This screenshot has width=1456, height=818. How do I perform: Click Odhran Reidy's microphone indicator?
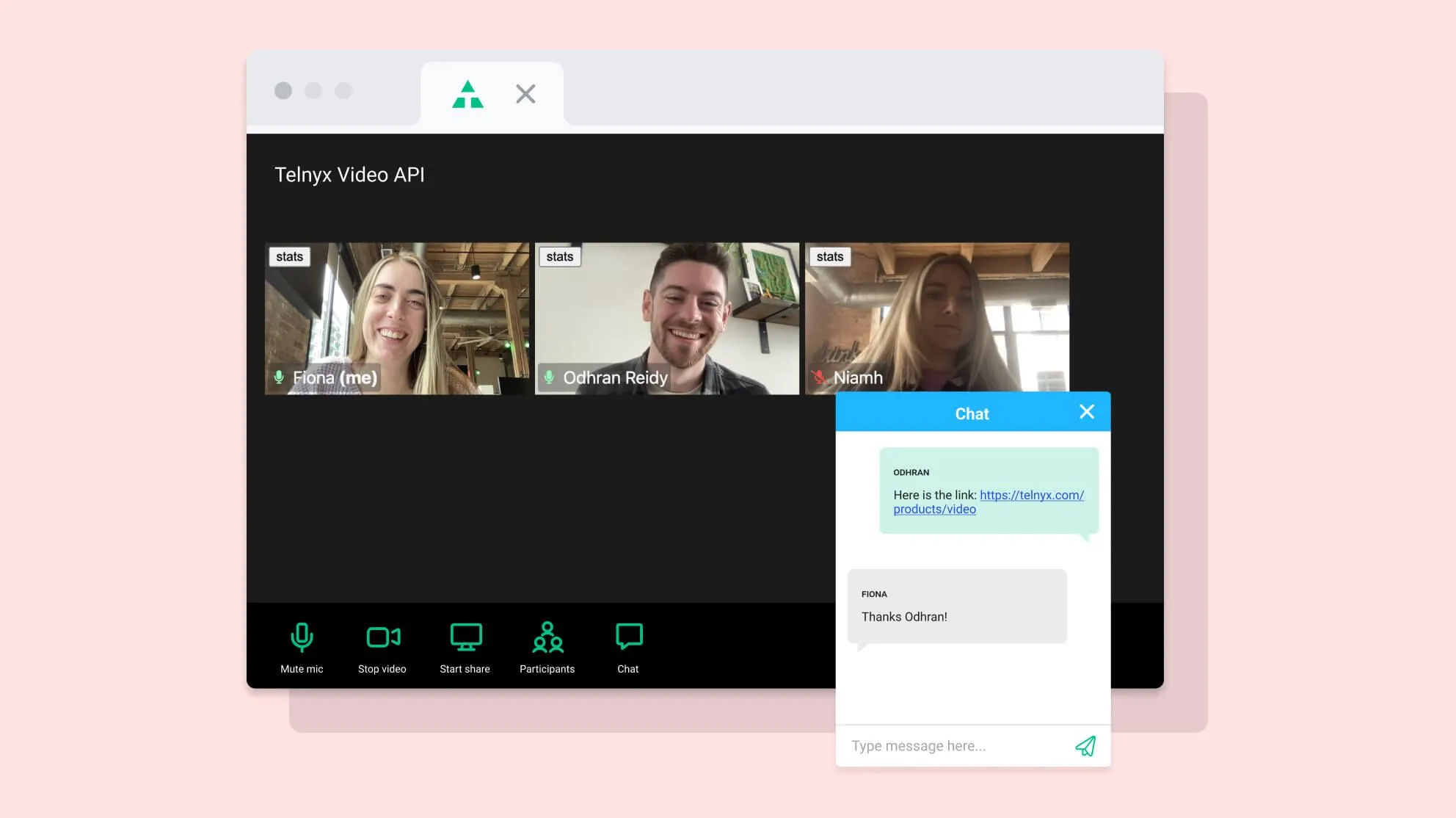549,377
